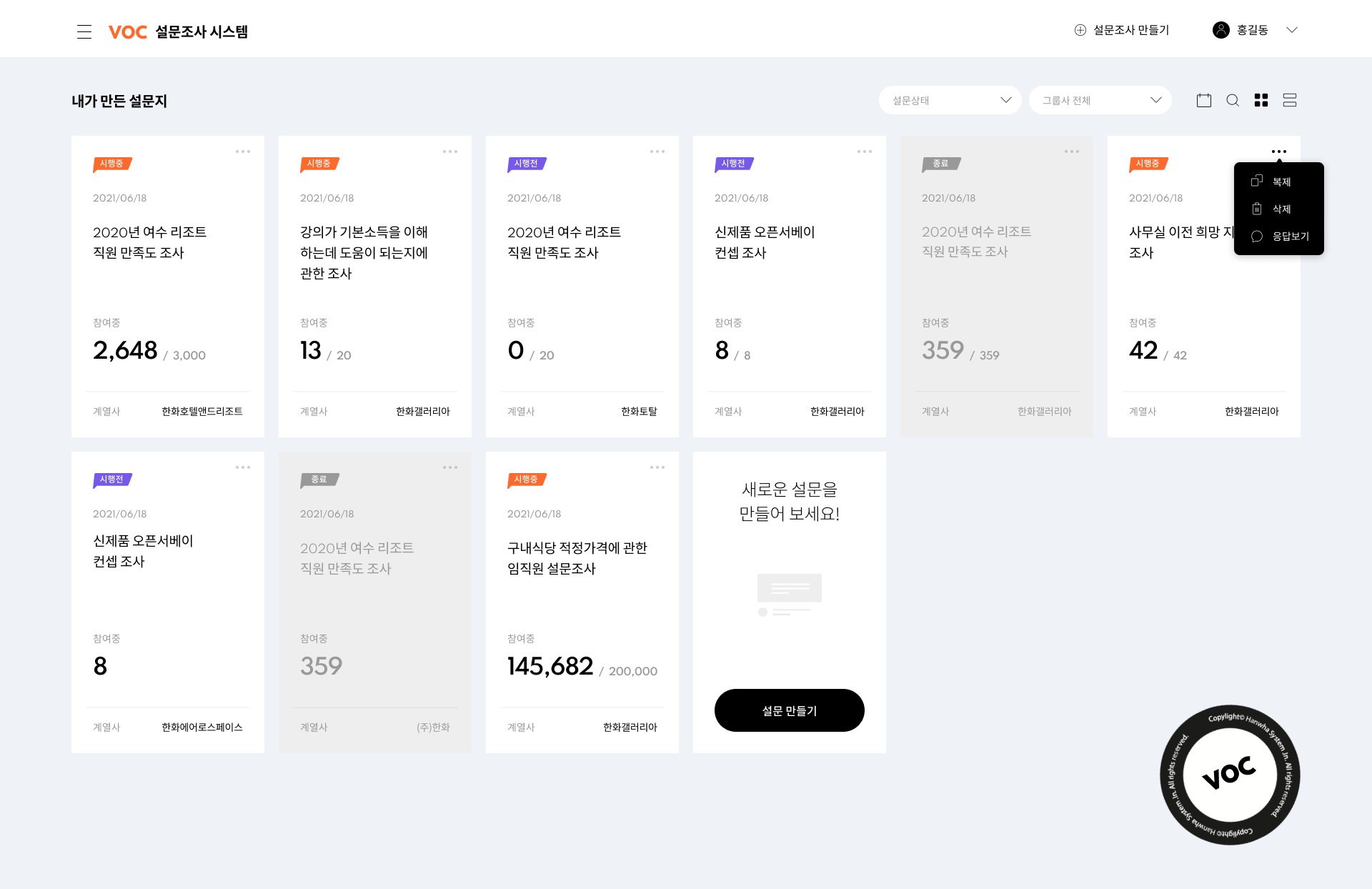Open the 그룹사 전체 dropdown
The width and height of the screenshot is (1372, 889).
(1100, 100)
